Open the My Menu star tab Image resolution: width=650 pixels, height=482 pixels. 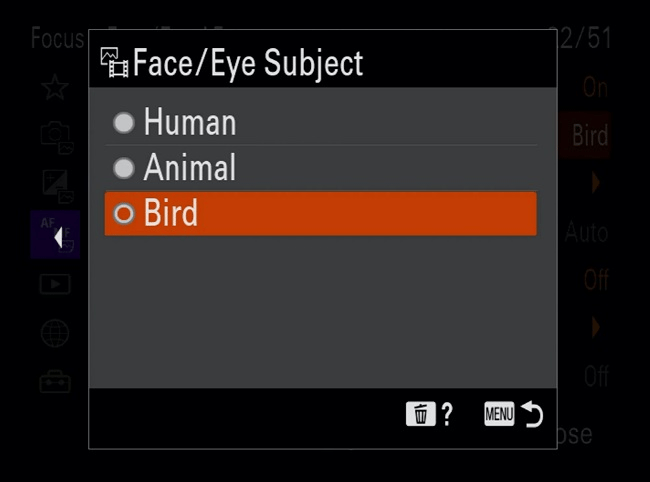(55, 87)
